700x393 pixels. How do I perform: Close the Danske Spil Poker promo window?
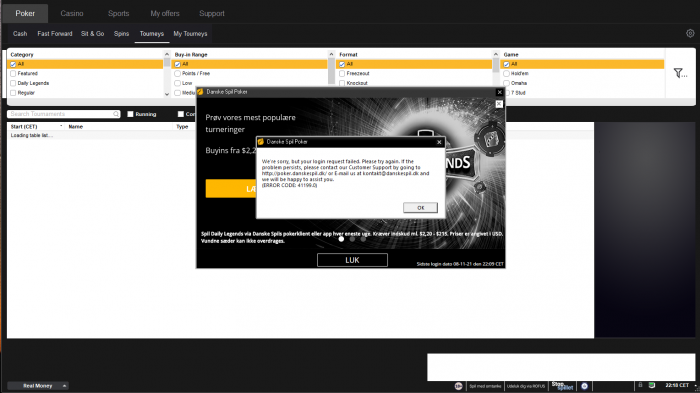point(500,92)
